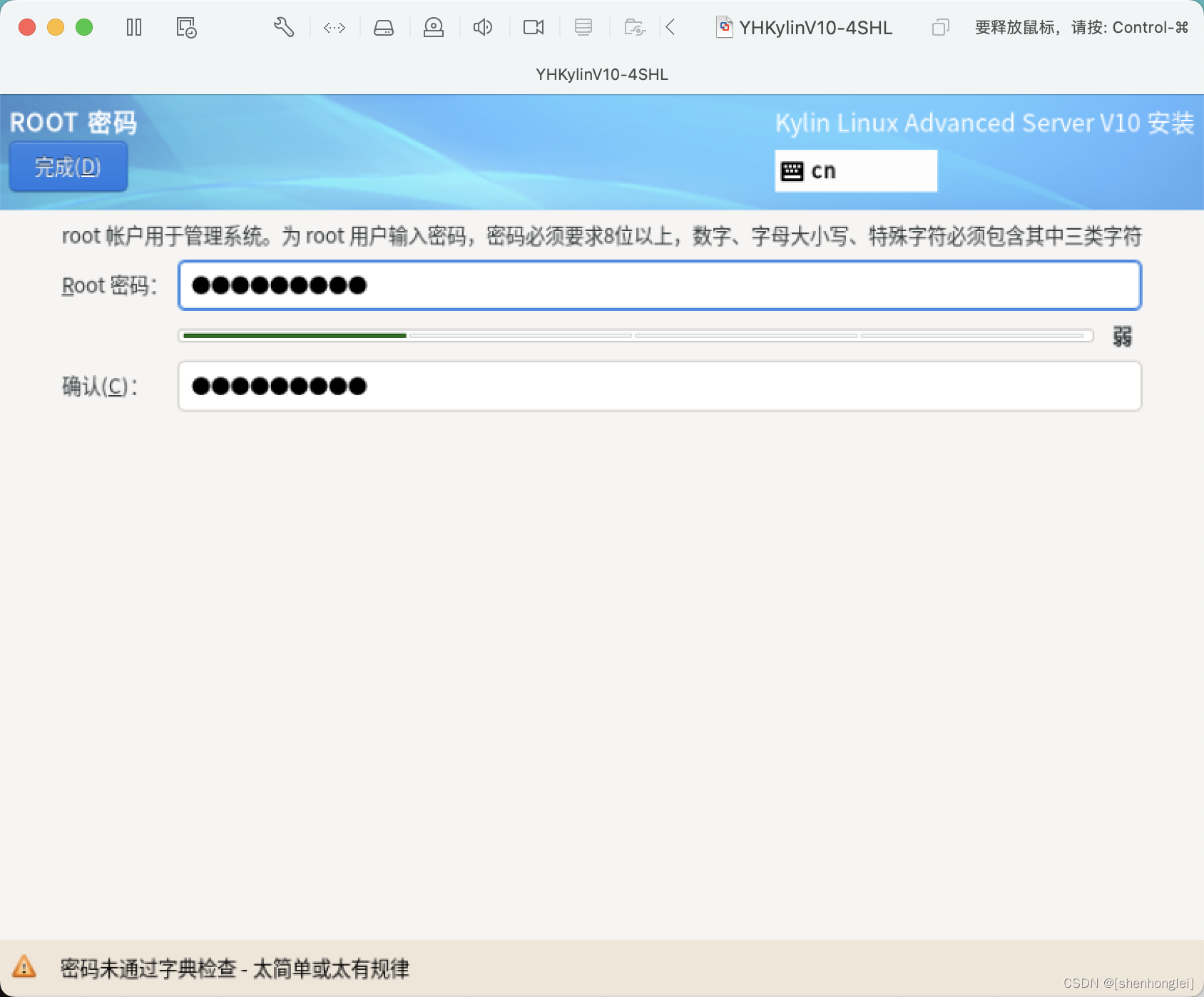Click the root password requirement description
Screen dimensions: 1204x997
(602, 235)
